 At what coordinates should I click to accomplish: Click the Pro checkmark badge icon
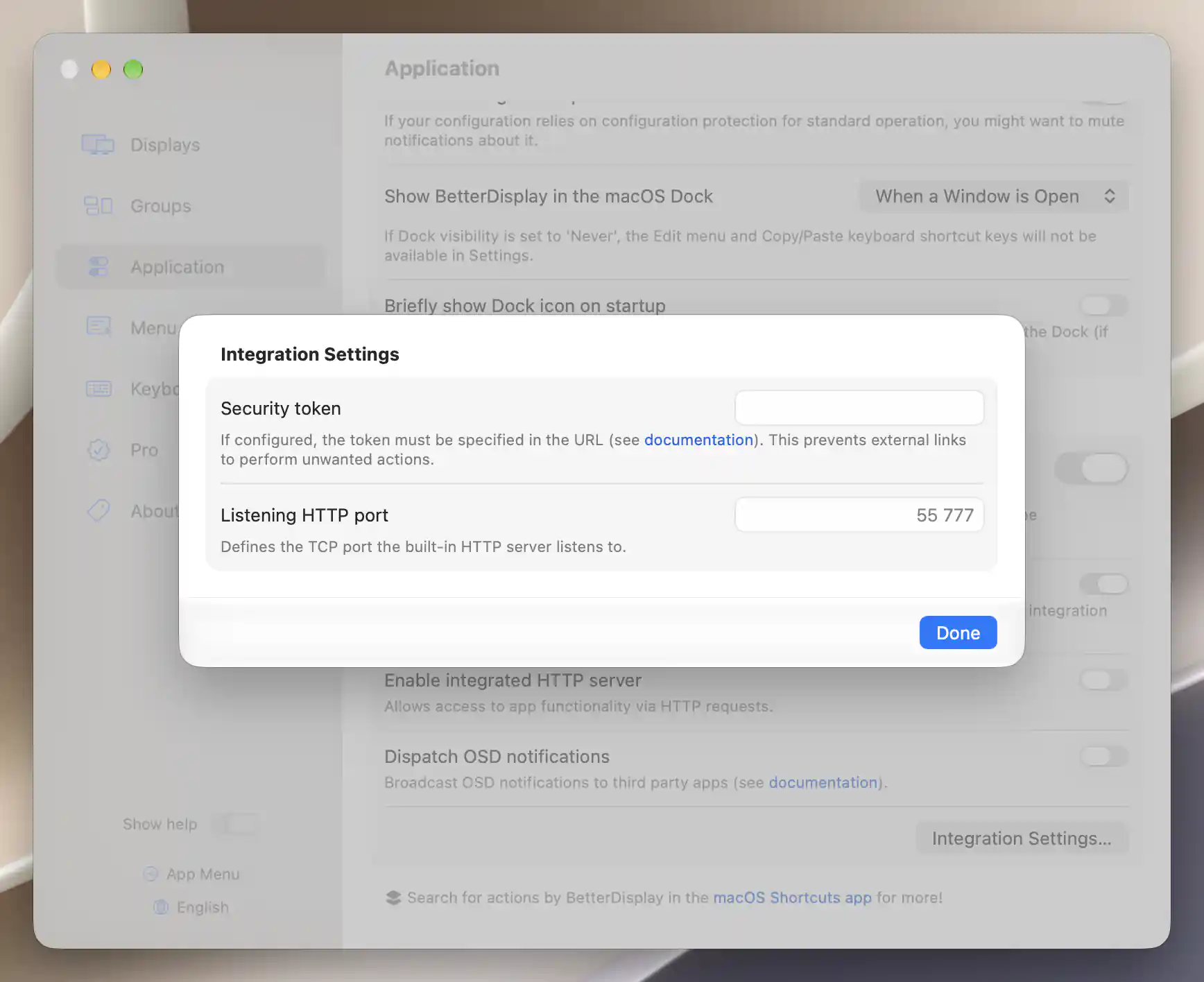coord(98,450)
